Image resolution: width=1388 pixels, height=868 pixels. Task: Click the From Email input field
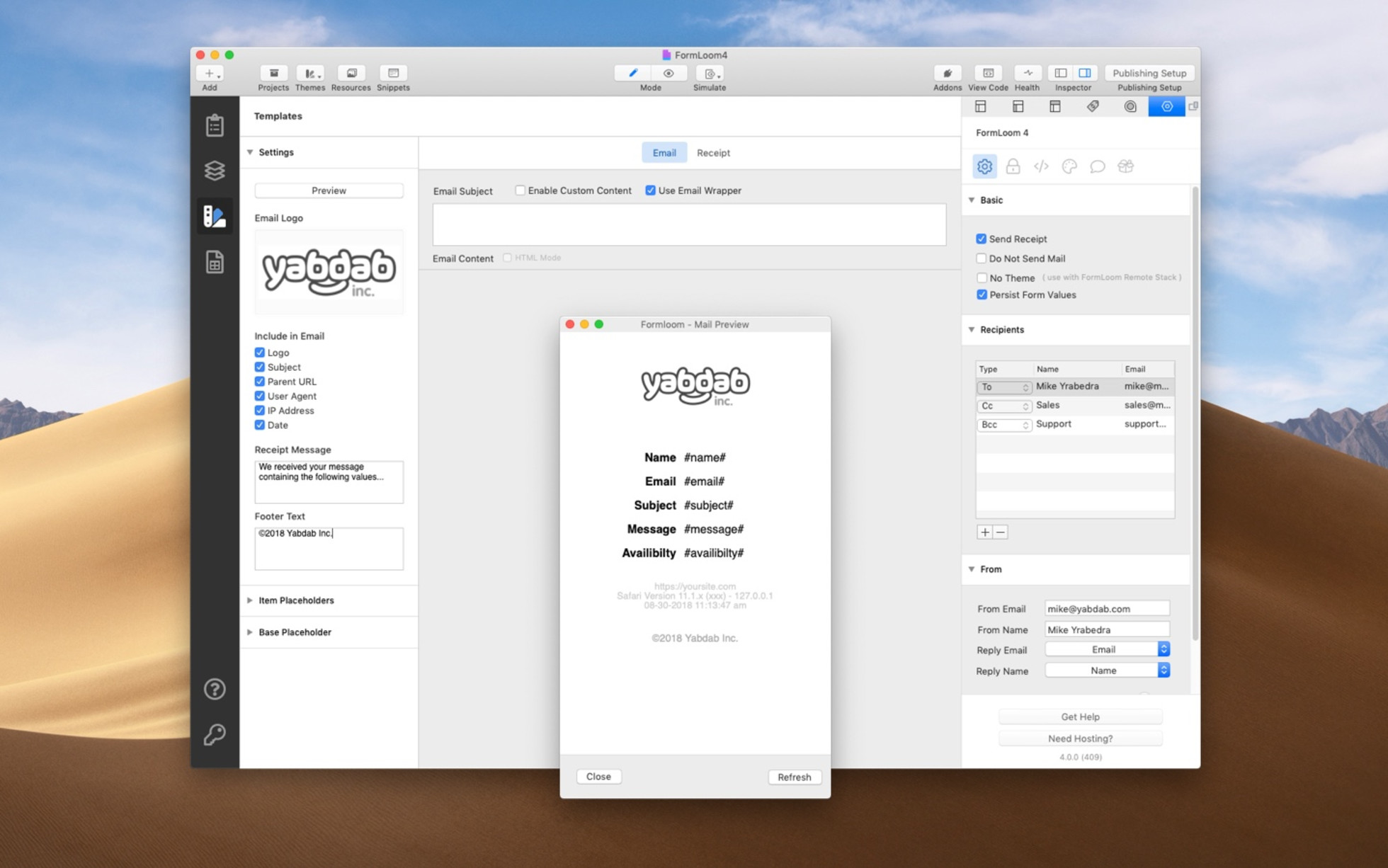(x=1106, y=609)
